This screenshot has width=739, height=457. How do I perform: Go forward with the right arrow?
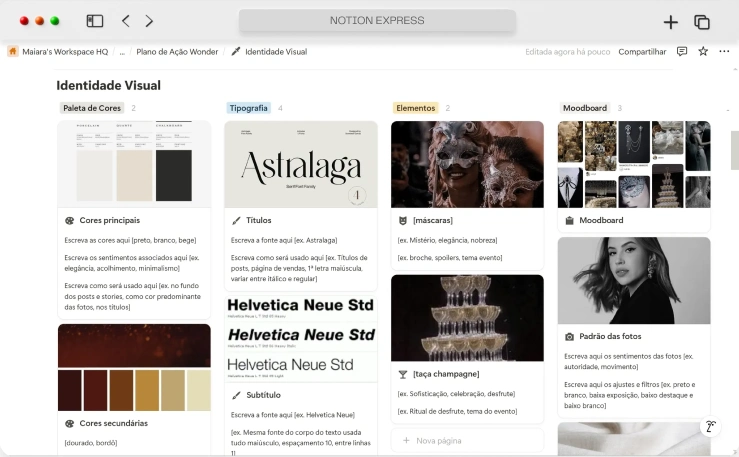[x=149, y=21]
